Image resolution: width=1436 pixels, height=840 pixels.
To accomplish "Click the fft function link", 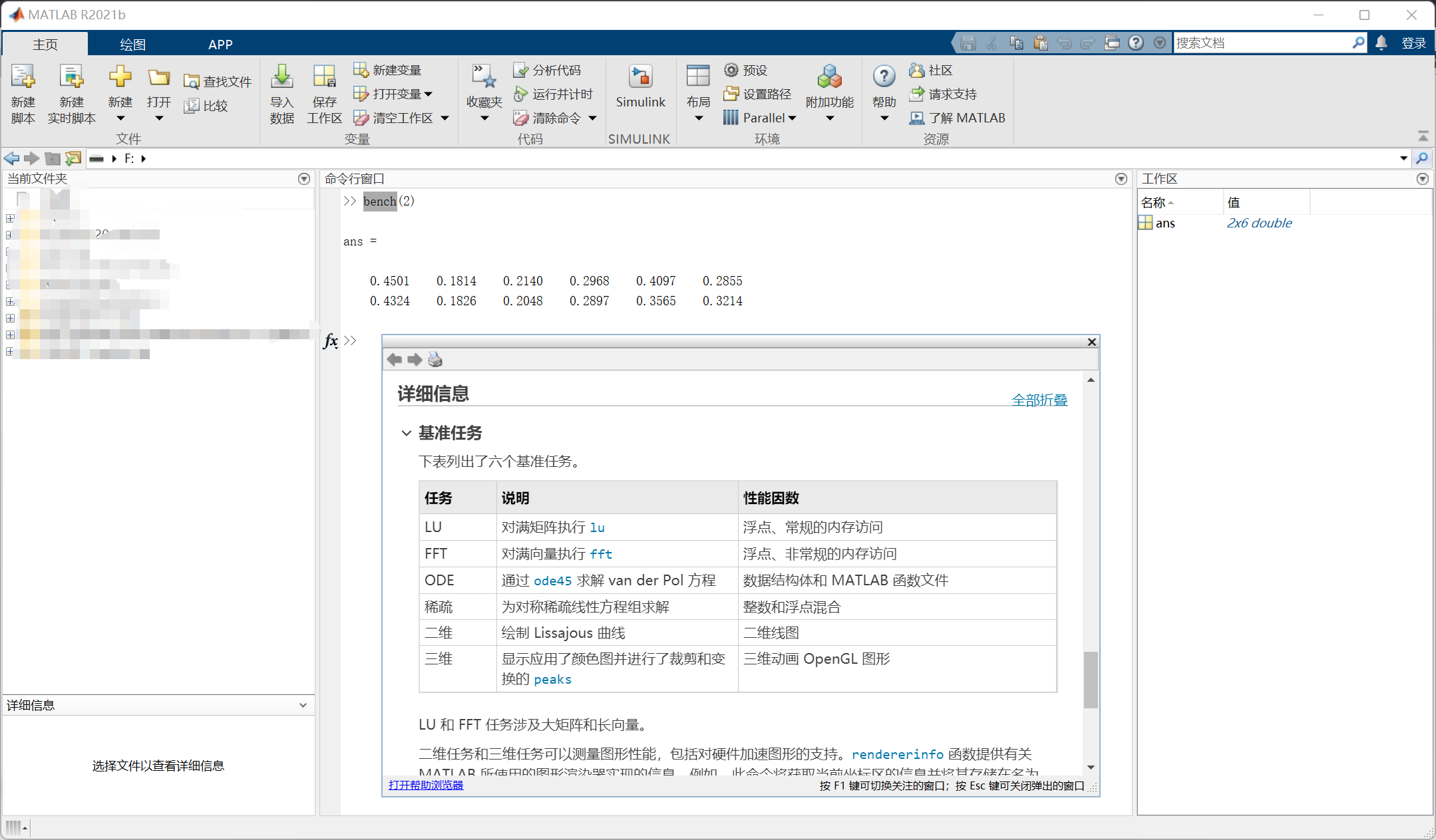I will point(601,554).
